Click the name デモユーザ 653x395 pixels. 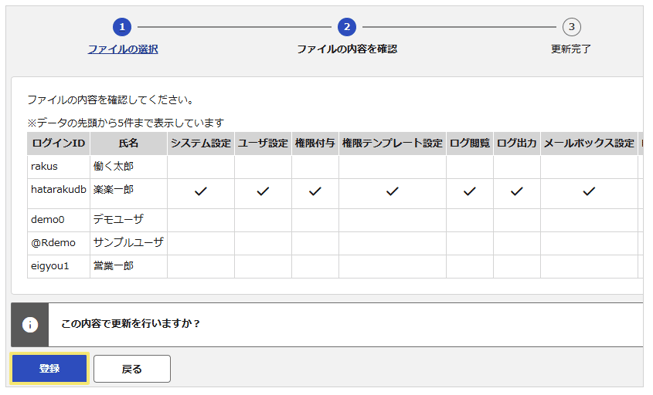click(118, 219)
